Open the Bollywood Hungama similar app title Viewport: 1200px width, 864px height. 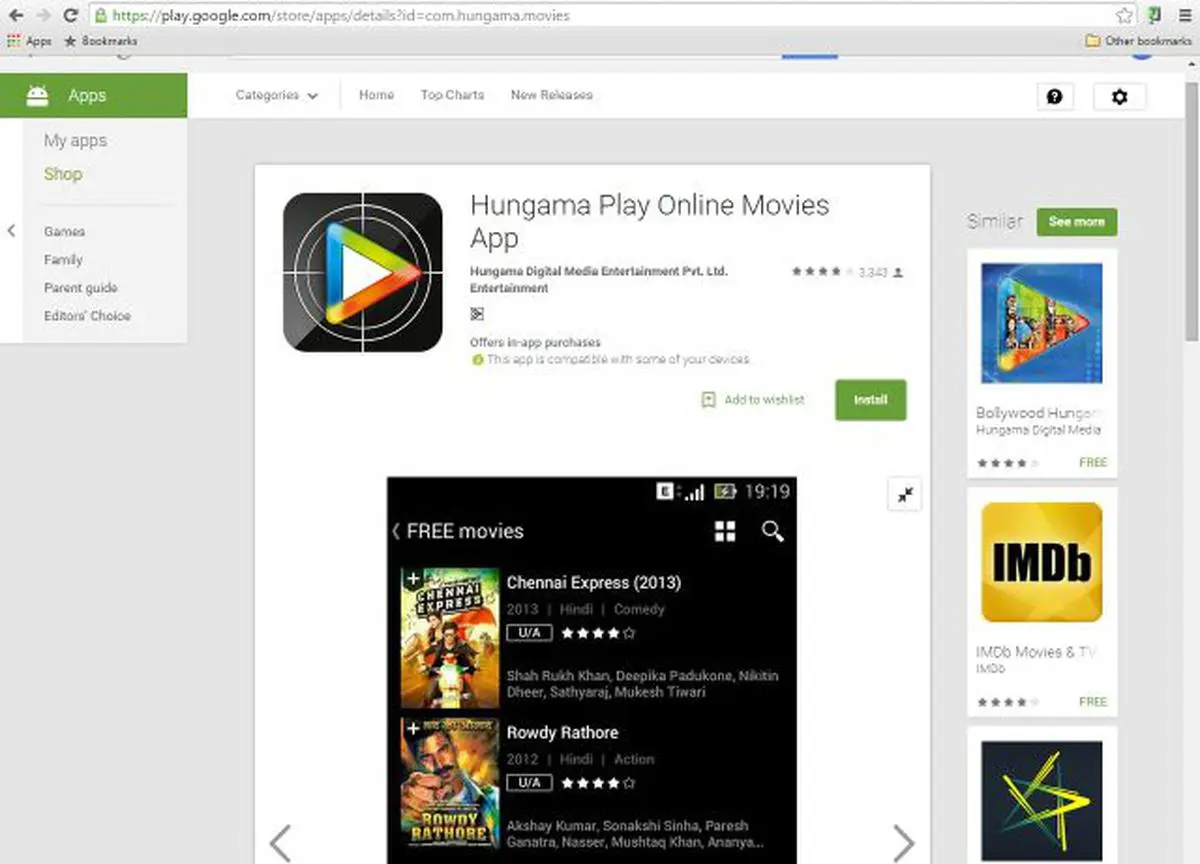tap(1038, 413)
